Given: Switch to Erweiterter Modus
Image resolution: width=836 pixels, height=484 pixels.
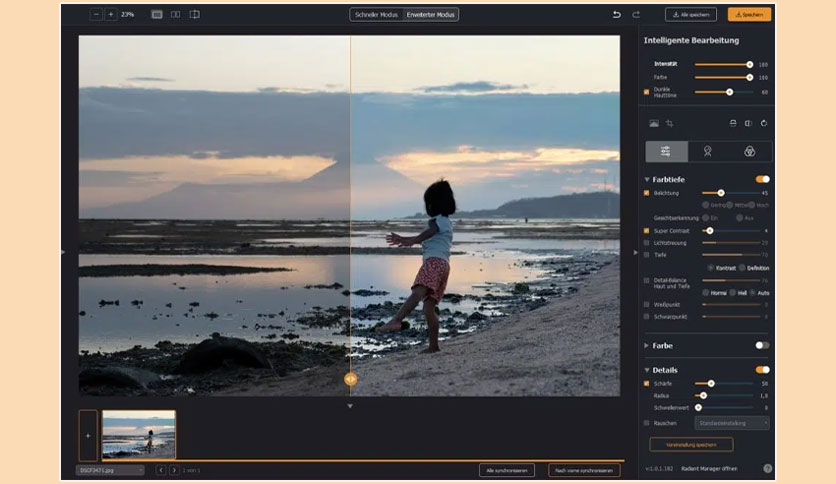Looking at the screenshot, I should 430,14.
